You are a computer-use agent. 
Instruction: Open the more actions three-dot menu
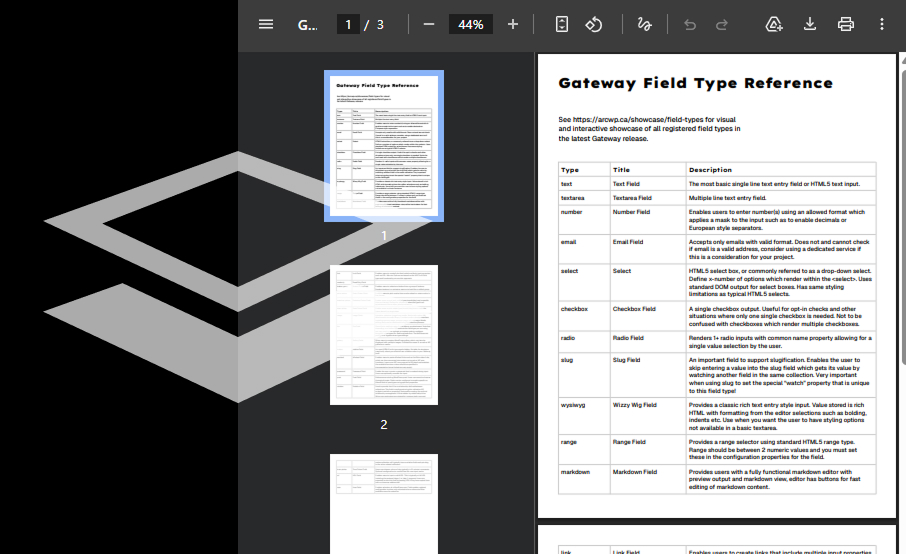(x=882, y=24)
